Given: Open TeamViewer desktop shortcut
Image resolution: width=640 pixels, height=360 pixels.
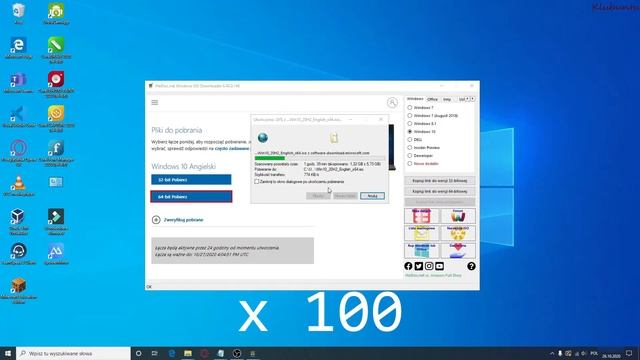Looking at the screenshot, I should pos(18,253).
